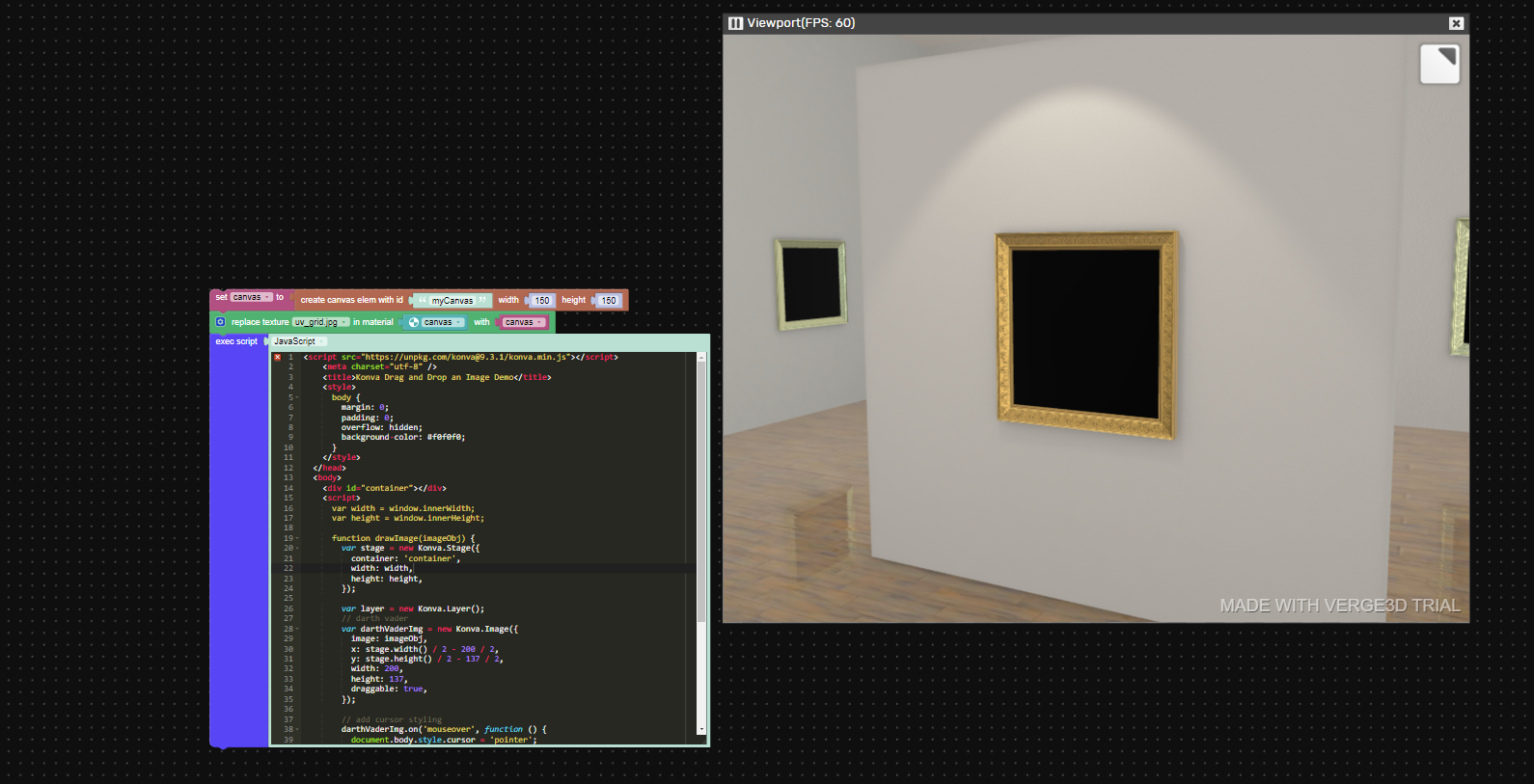The width and height of the screenshot is (1534, 784).
Task: Click the 'create canvas elem with id' block
Action: 351,300
